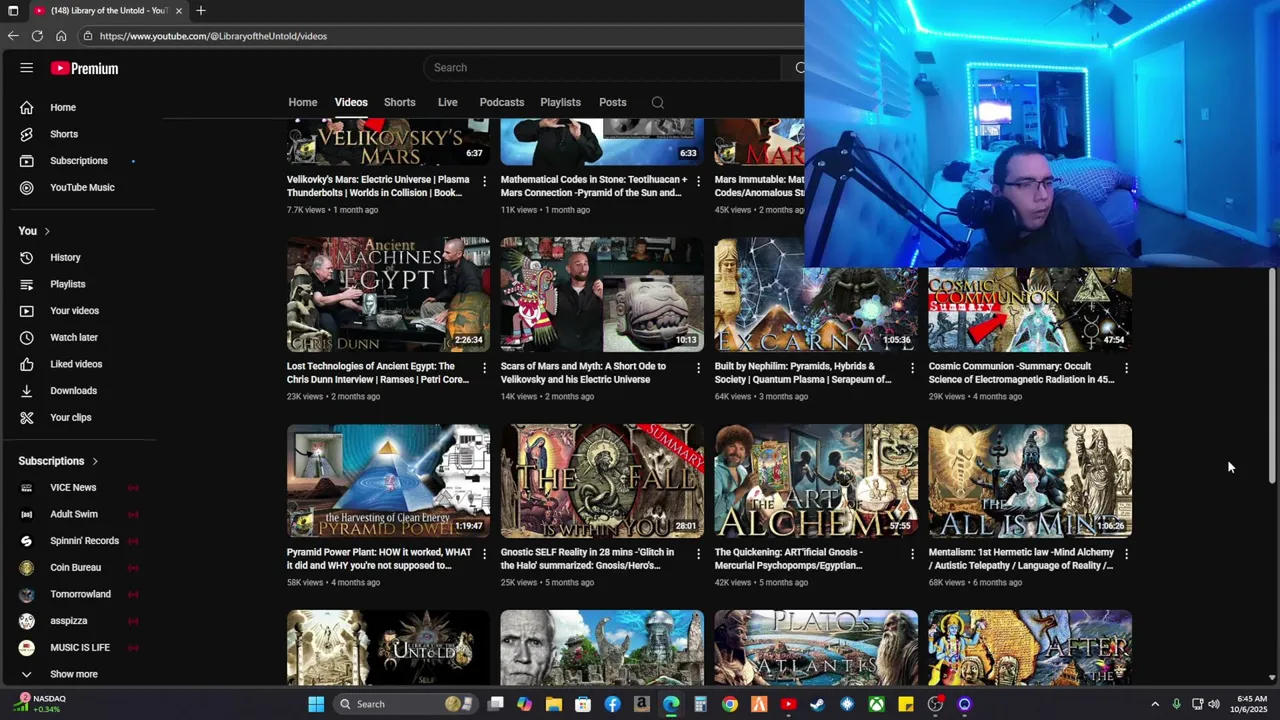Open the YouTube guide hamburger menu
The image size is (1280, 720).
click(x=27, y=68)
